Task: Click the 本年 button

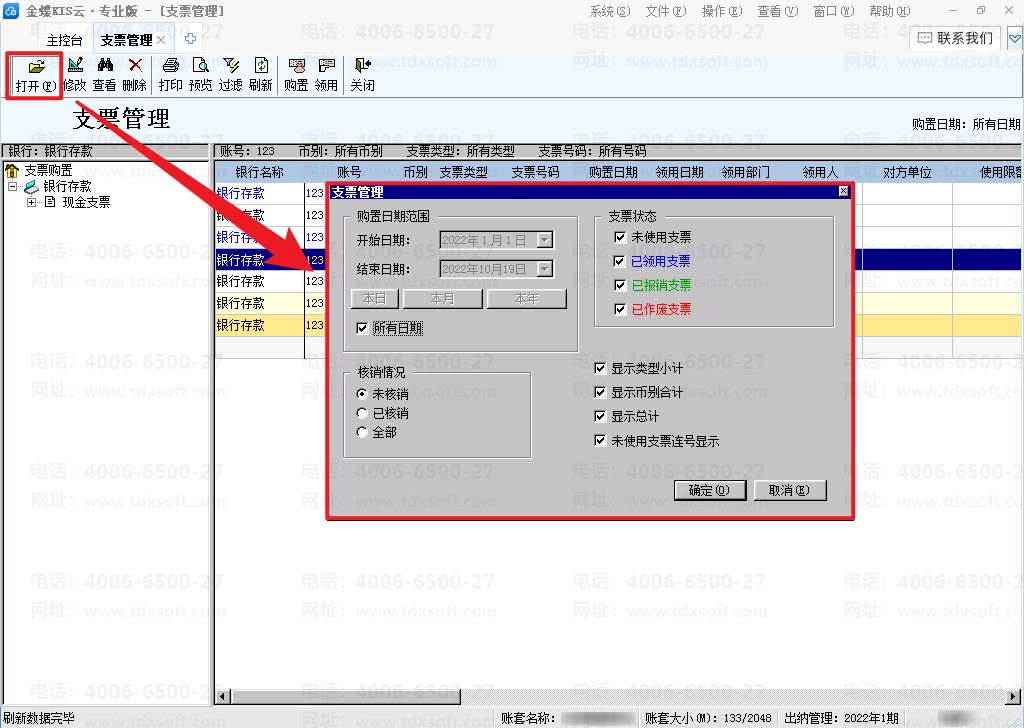Action: 526,299
